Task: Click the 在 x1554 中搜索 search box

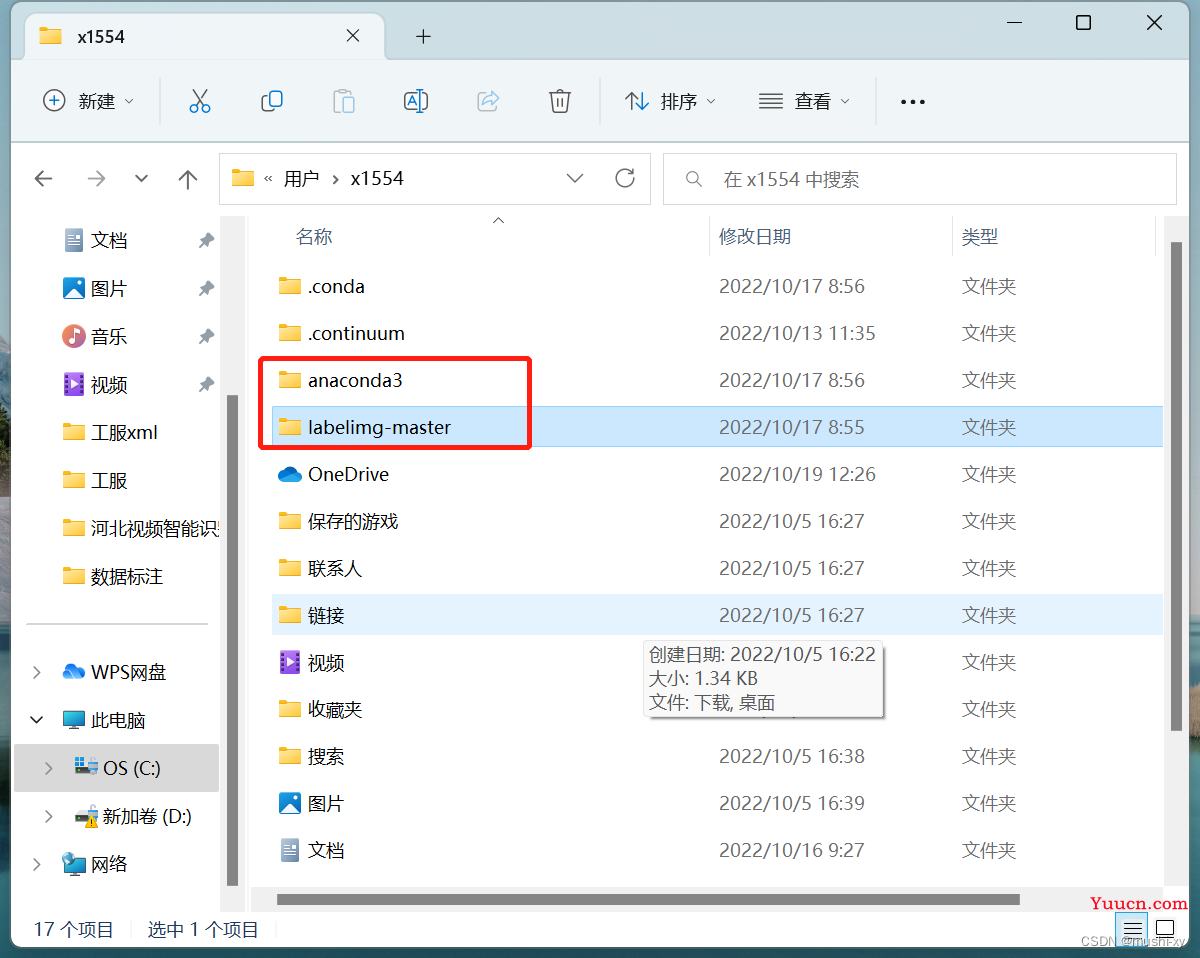Action: coord(920,179)
